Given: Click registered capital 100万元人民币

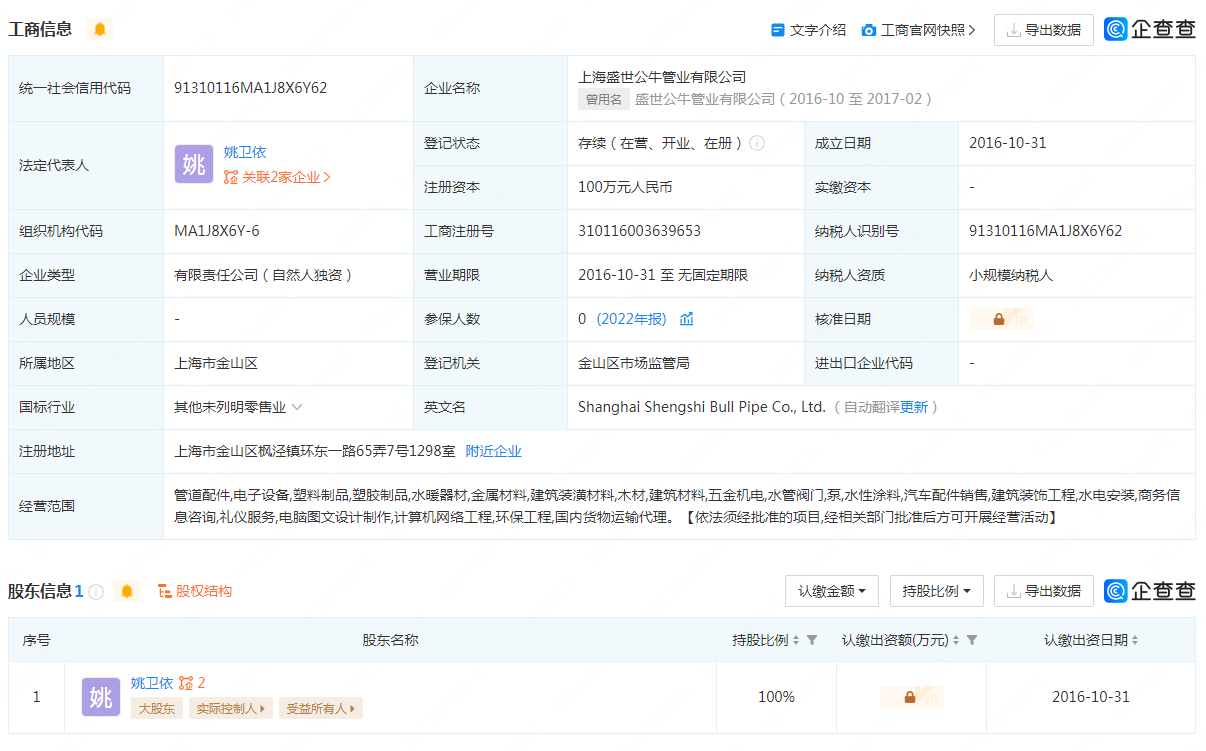Looking at the screenshot, I should (x=625, y=187).
